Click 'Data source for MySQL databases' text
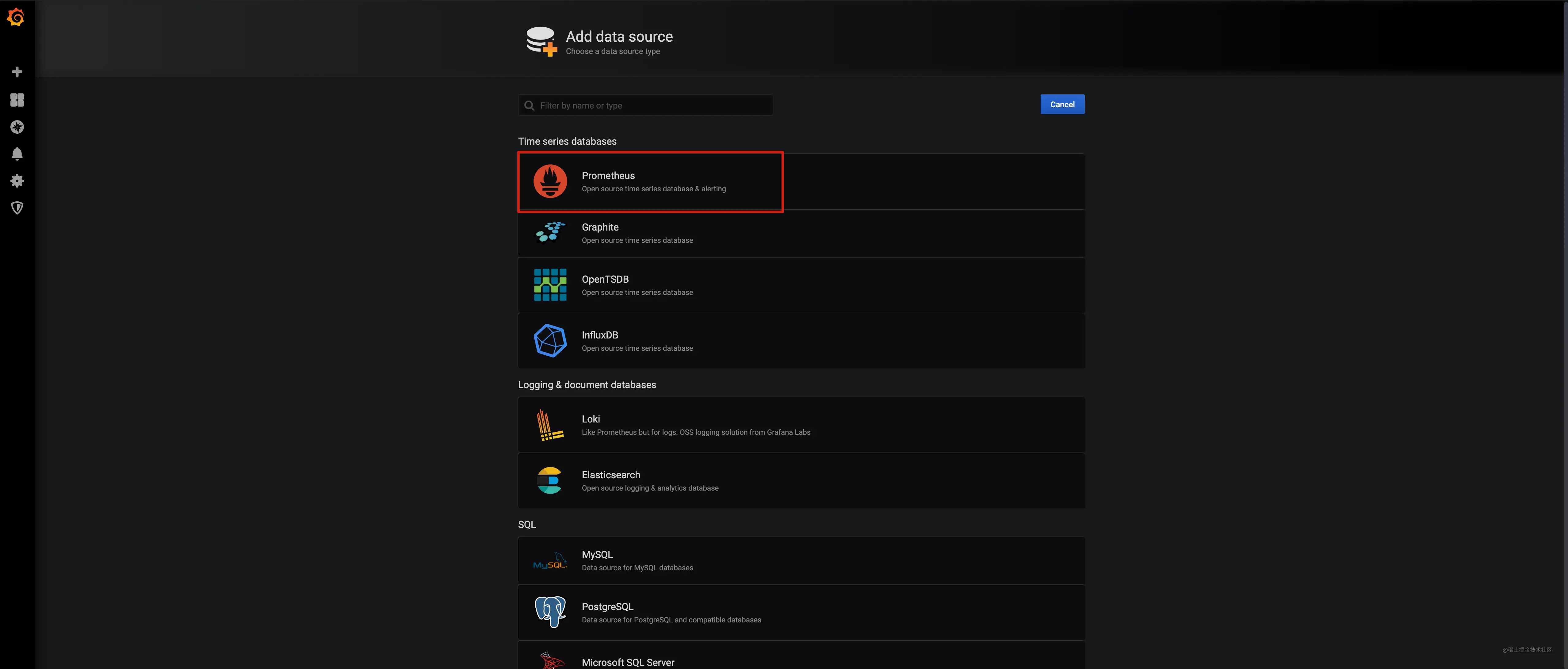The width and height of the screenshot is (1568, 669). [637, 568]
